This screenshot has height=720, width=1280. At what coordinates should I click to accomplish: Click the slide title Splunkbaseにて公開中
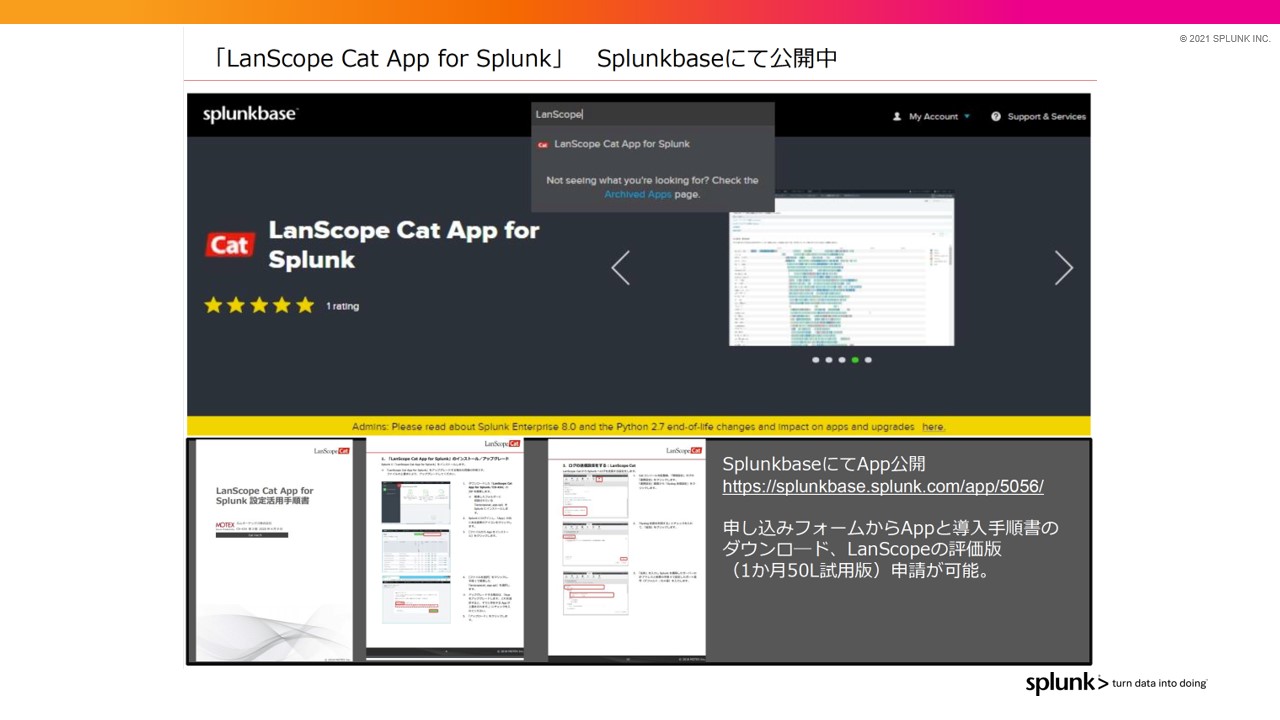pyautogui.click(x=717, y=59)
